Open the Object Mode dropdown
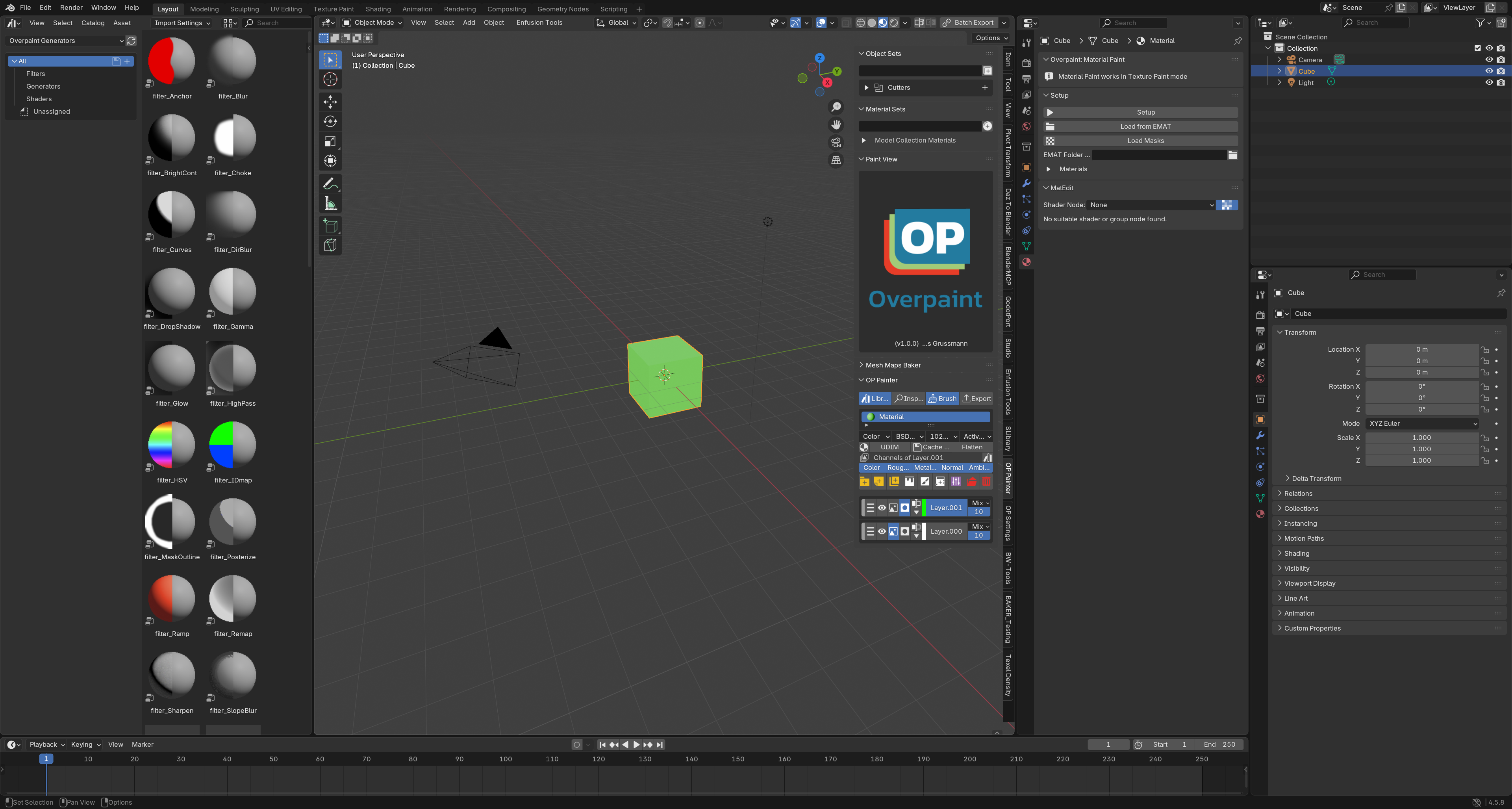Viewport: 1512px width, 809px height. click(x=372, y=22)
